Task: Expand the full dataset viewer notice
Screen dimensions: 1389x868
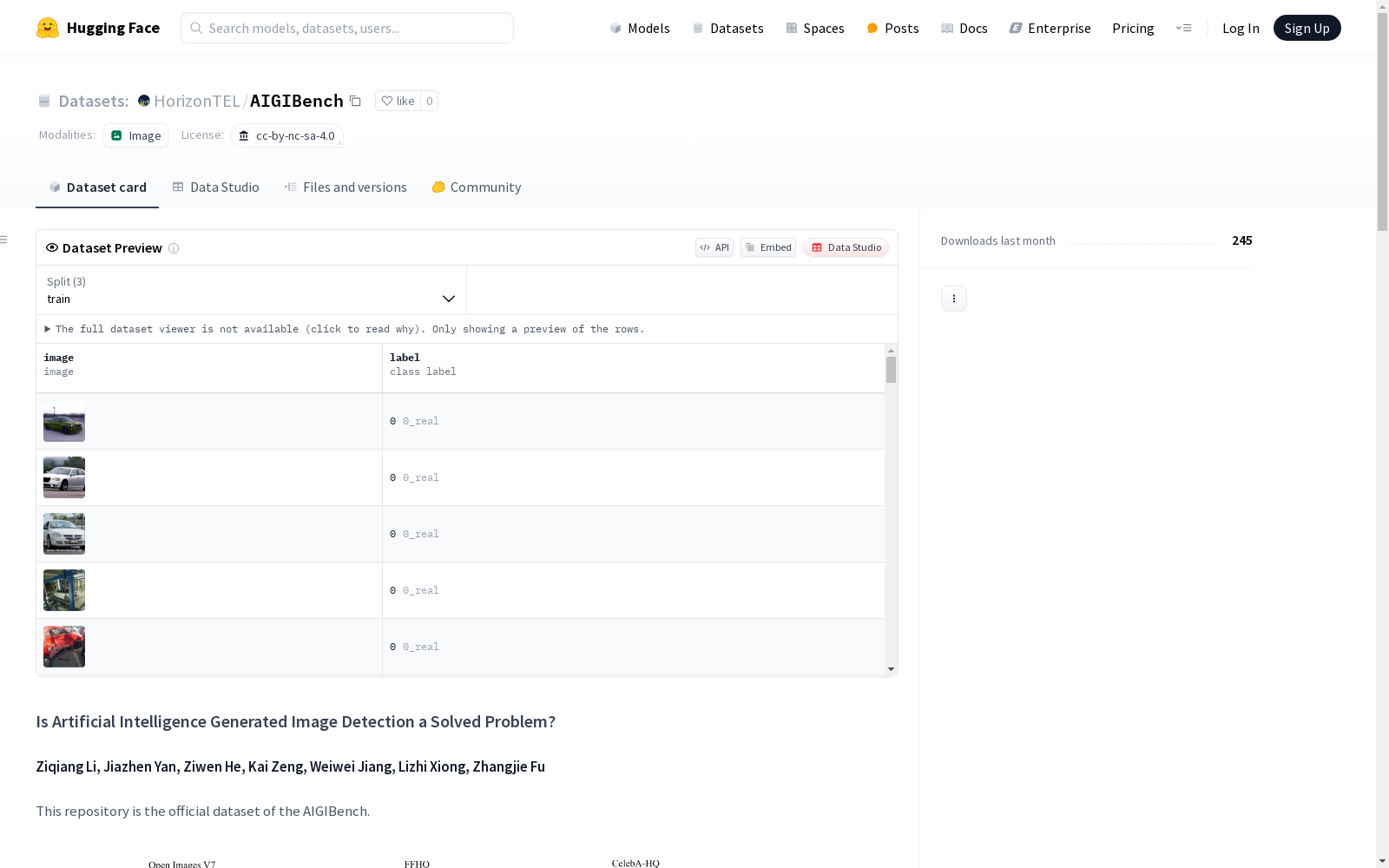Action: pyautogui.click(x=345, y=329)
